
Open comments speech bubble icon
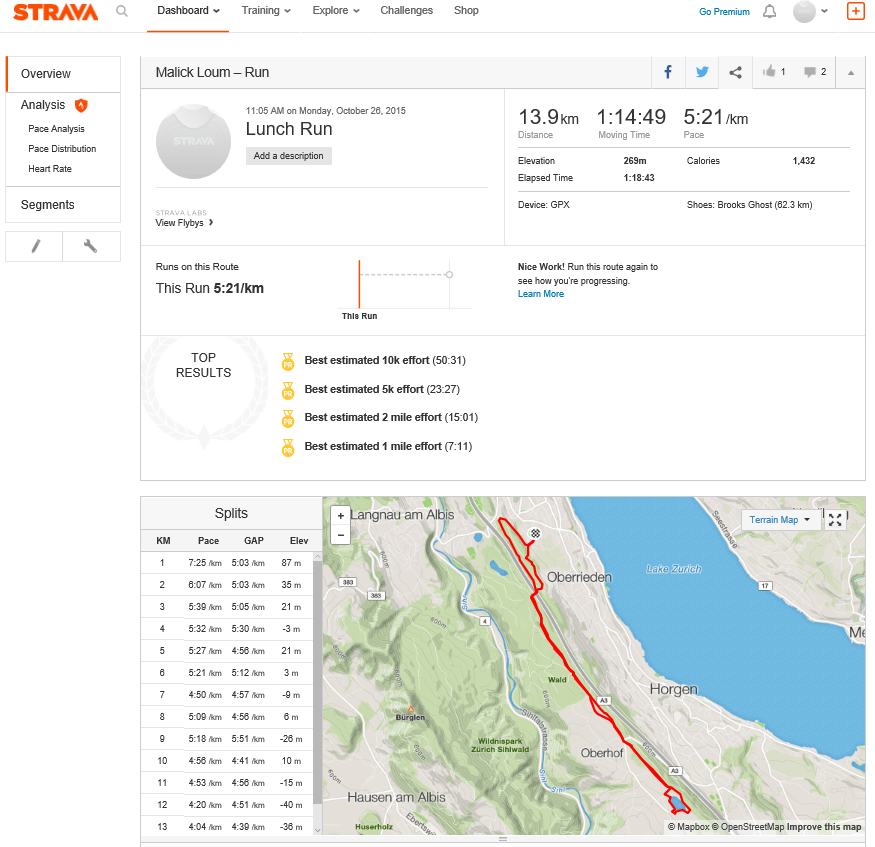(815, 72)
